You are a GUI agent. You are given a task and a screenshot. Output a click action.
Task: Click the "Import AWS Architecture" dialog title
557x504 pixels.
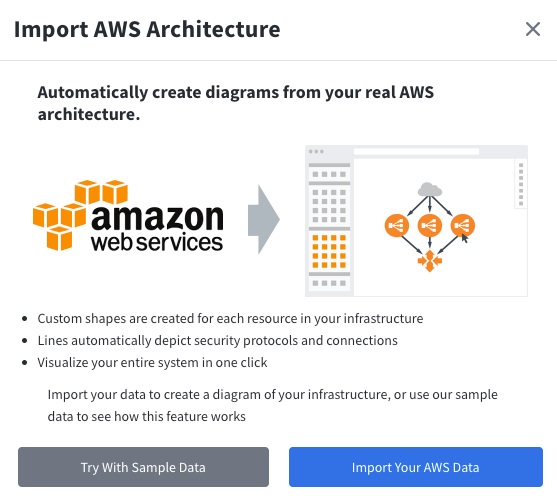point(147,29)
